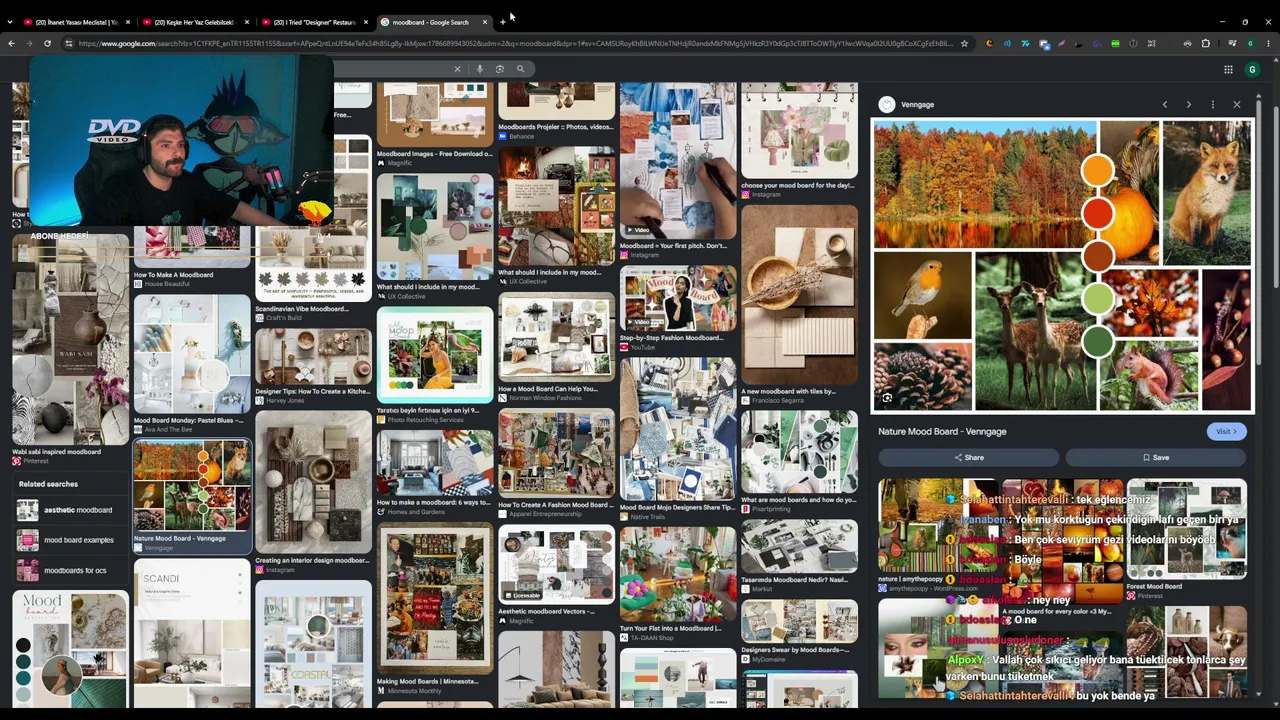Open "Designer Tips: How To Create a Kitchen" image
The width and height of the screenshot is (1280, 720).
coord(313,357)
